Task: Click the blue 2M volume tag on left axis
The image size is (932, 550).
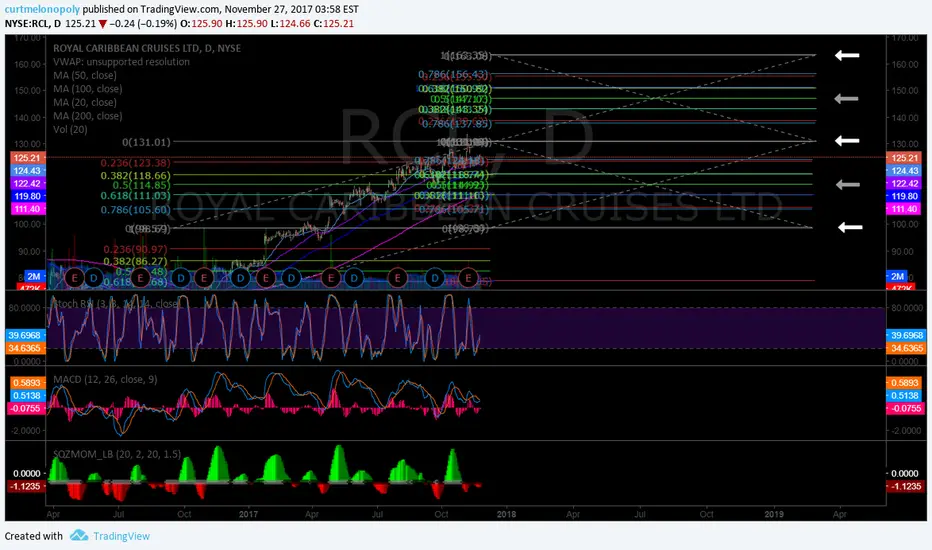Action: click(34, 276)
